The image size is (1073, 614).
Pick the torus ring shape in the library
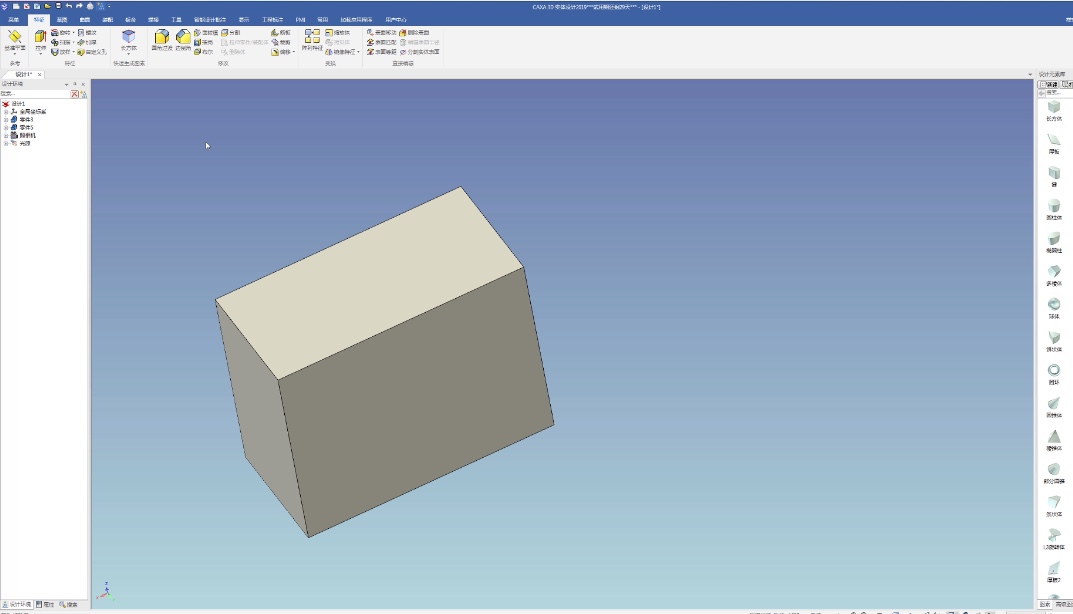(x=1053, y=370)
